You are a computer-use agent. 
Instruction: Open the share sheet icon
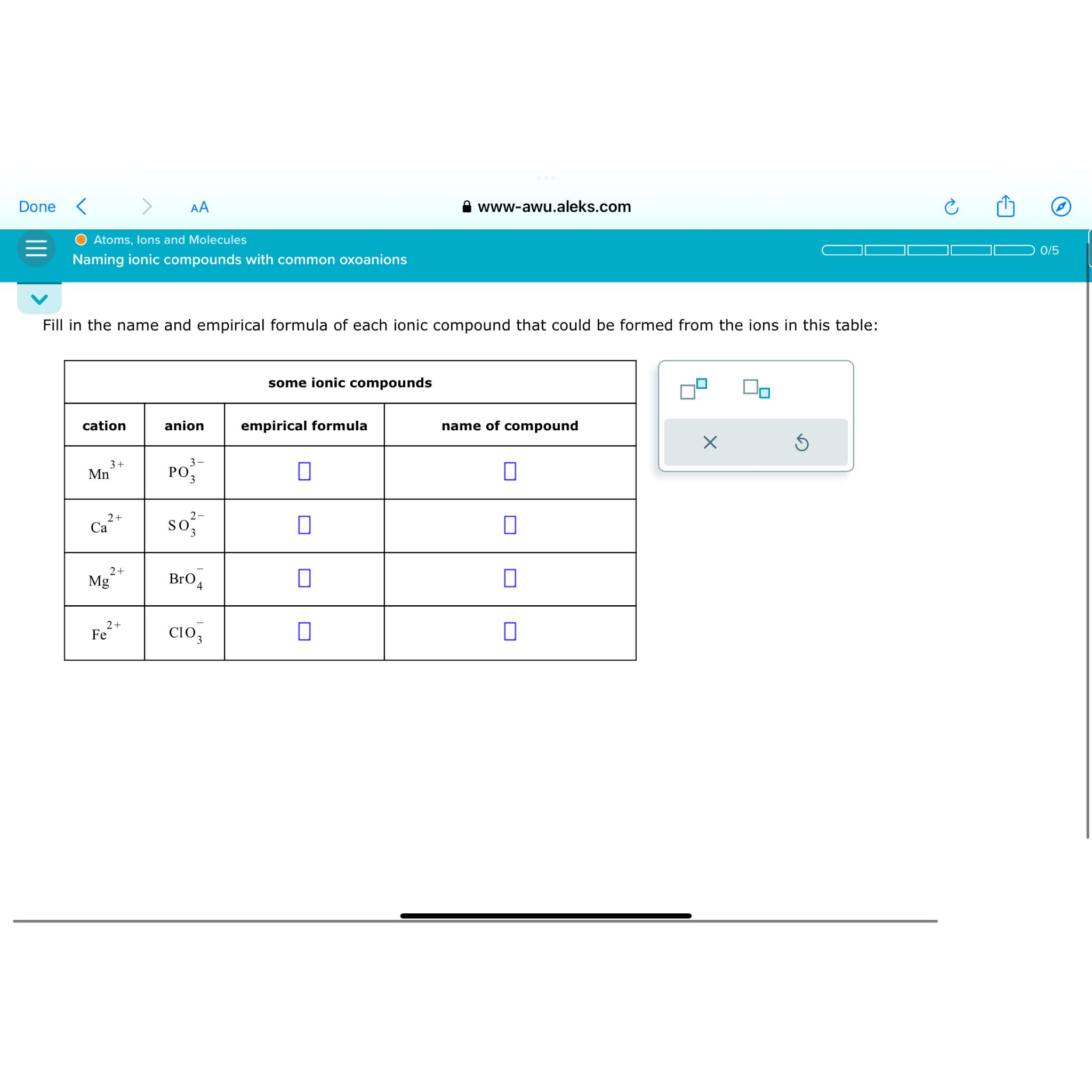click(1005, 206)
